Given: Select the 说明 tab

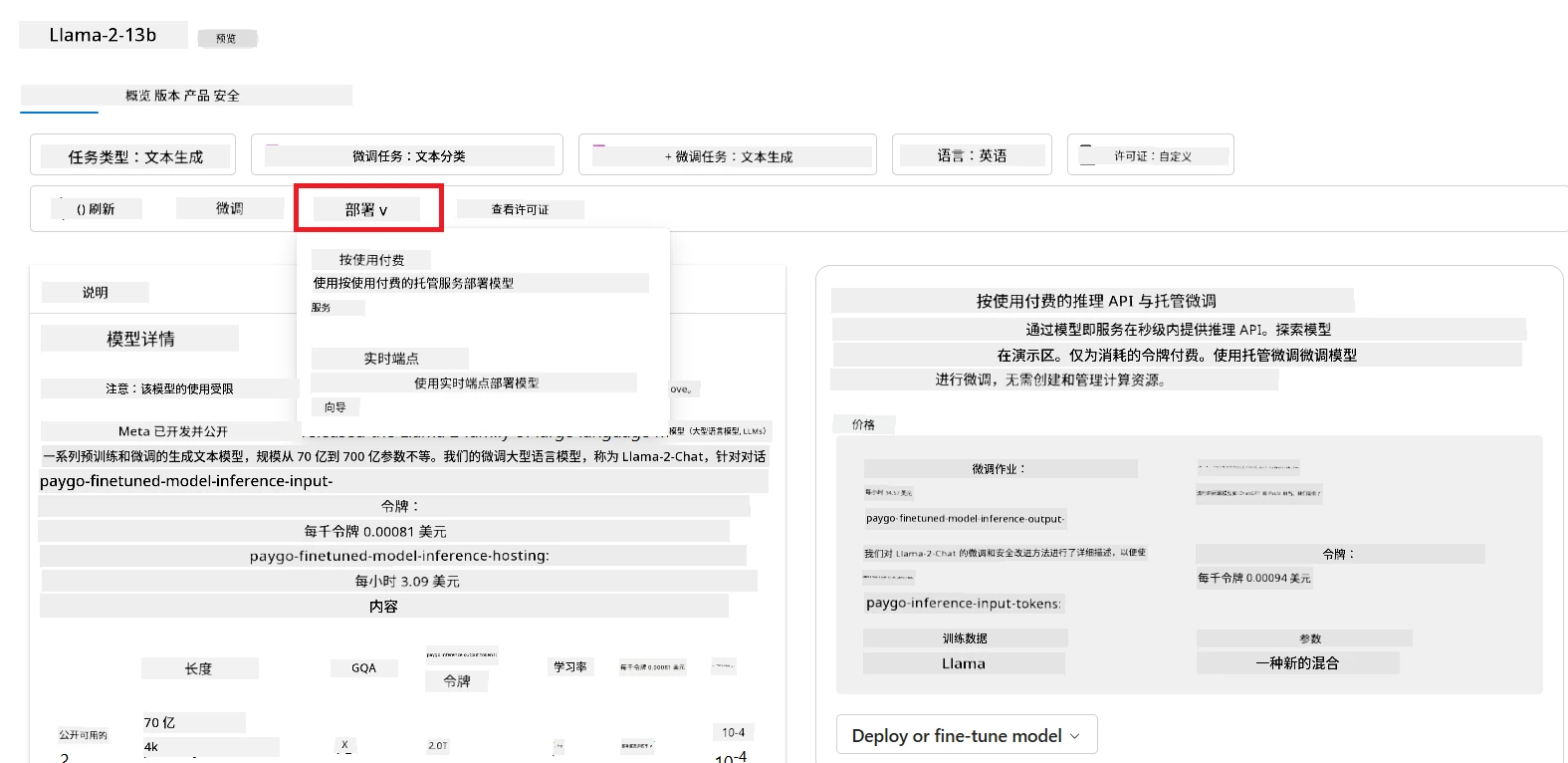Looking at the screenshot, I should (x=96, y=292).
